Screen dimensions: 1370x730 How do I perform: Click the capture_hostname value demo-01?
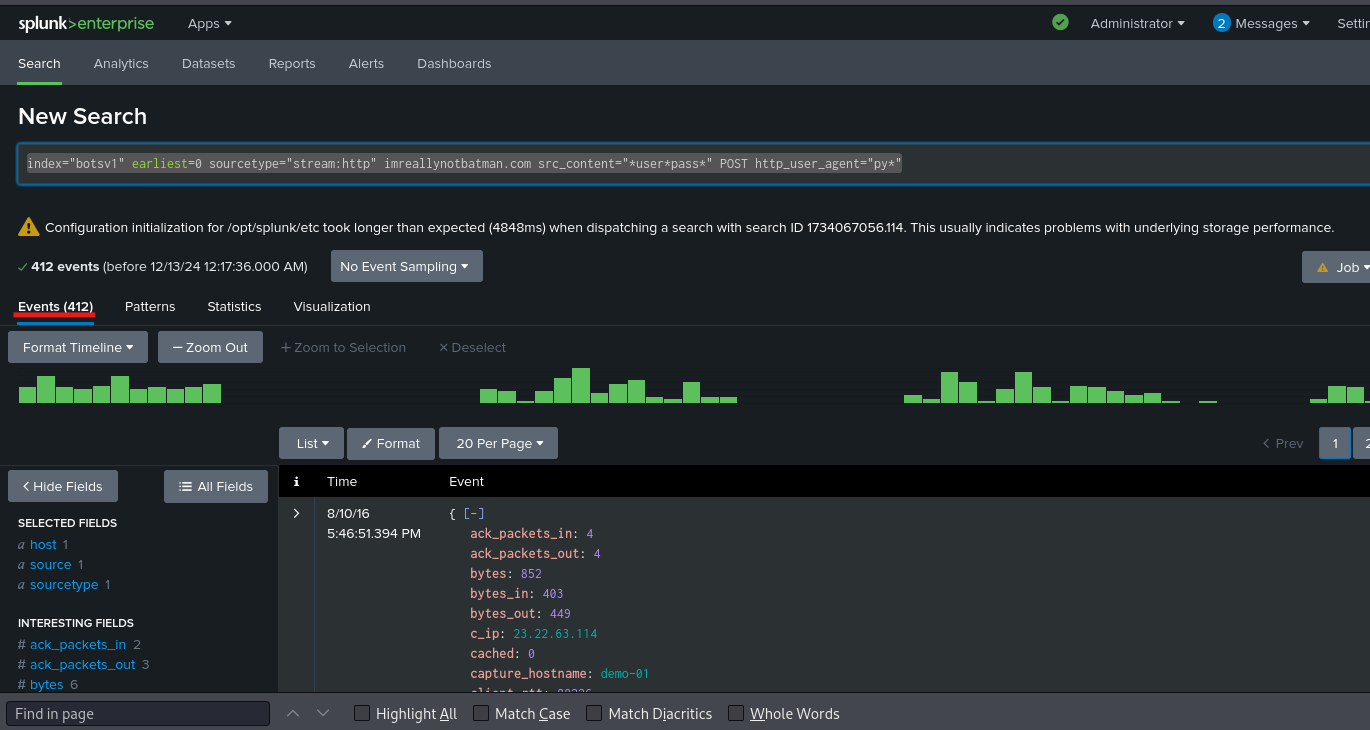(625, 673)
